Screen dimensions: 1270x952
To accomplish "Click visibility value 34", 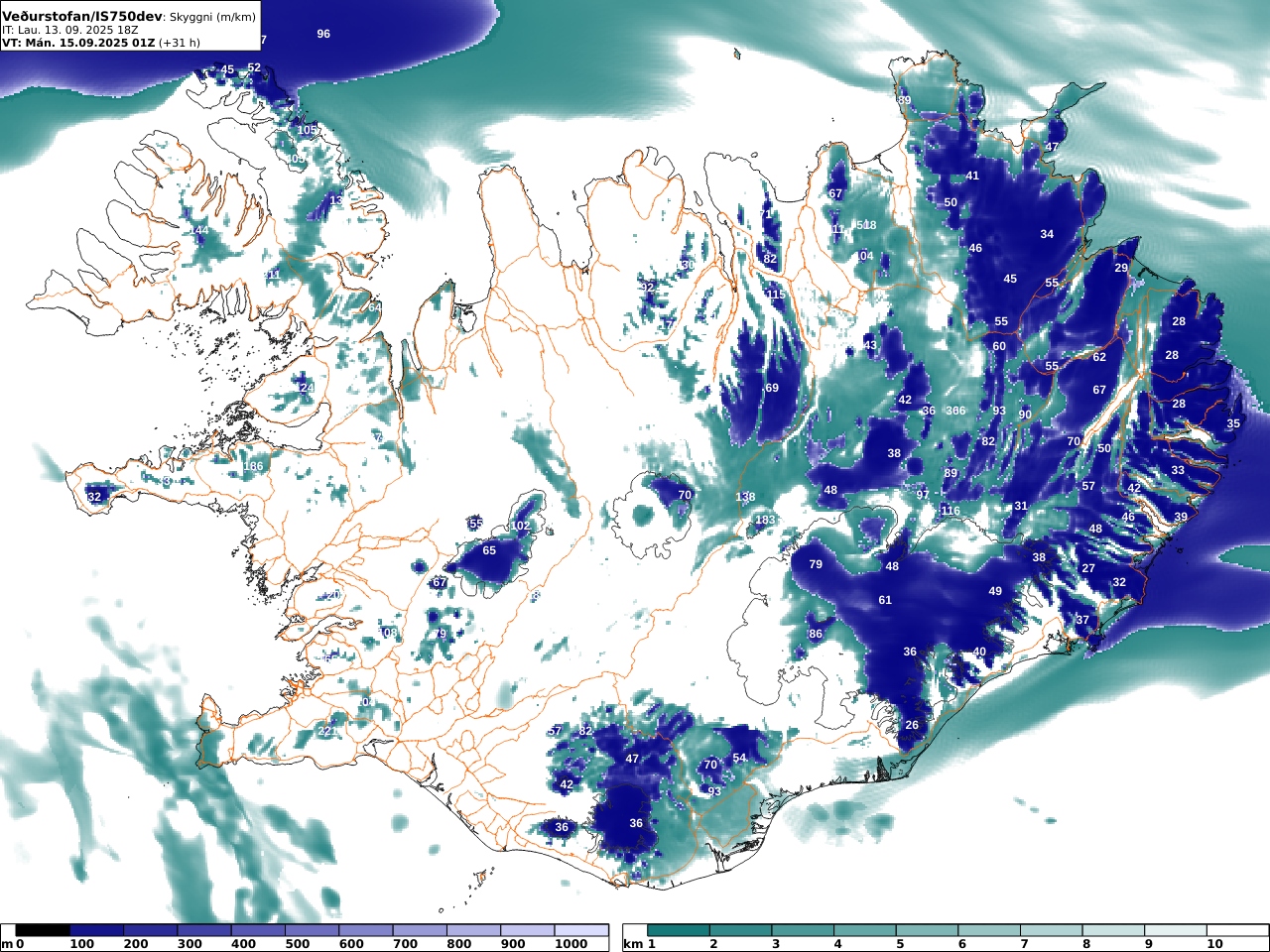I will 1047,234.
